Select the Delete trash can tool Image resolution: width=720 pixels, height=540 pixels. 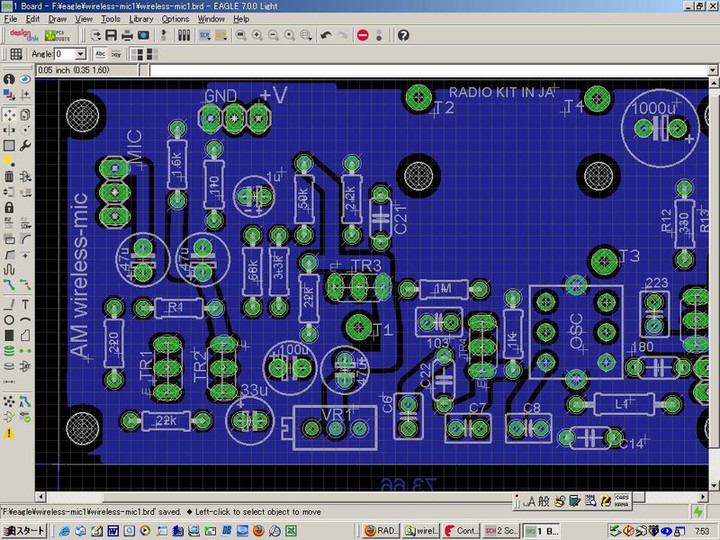pyautogui.click(x=9, y=176)
